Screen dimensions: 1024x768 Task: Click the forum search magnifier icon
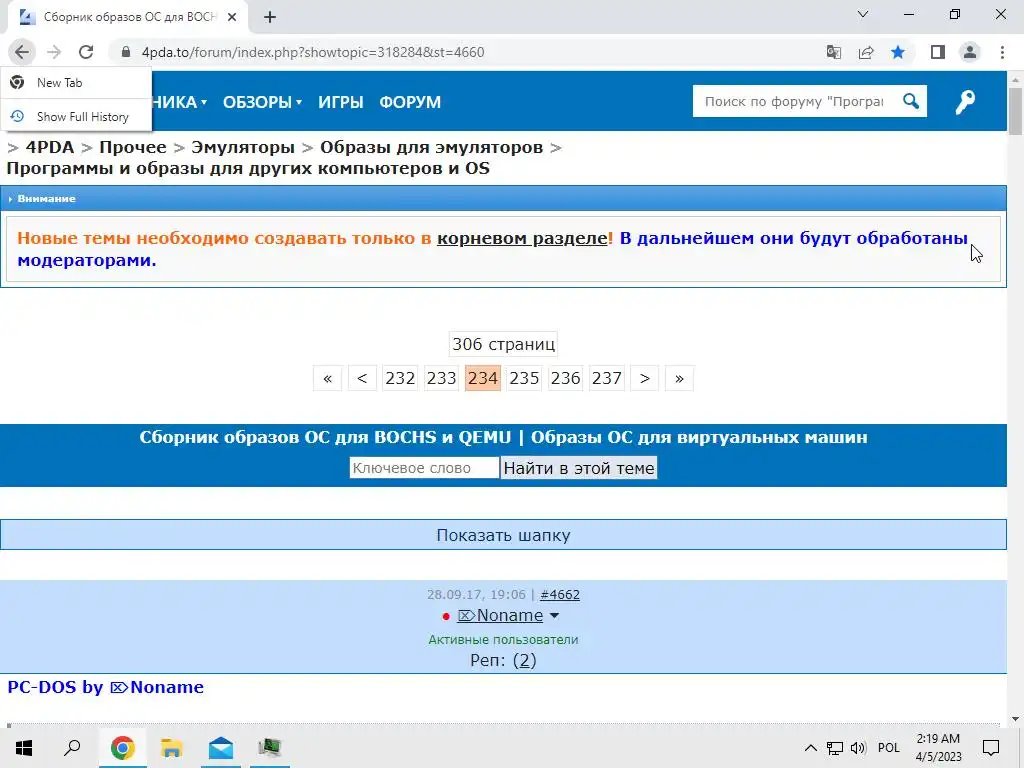coord(911,101)
